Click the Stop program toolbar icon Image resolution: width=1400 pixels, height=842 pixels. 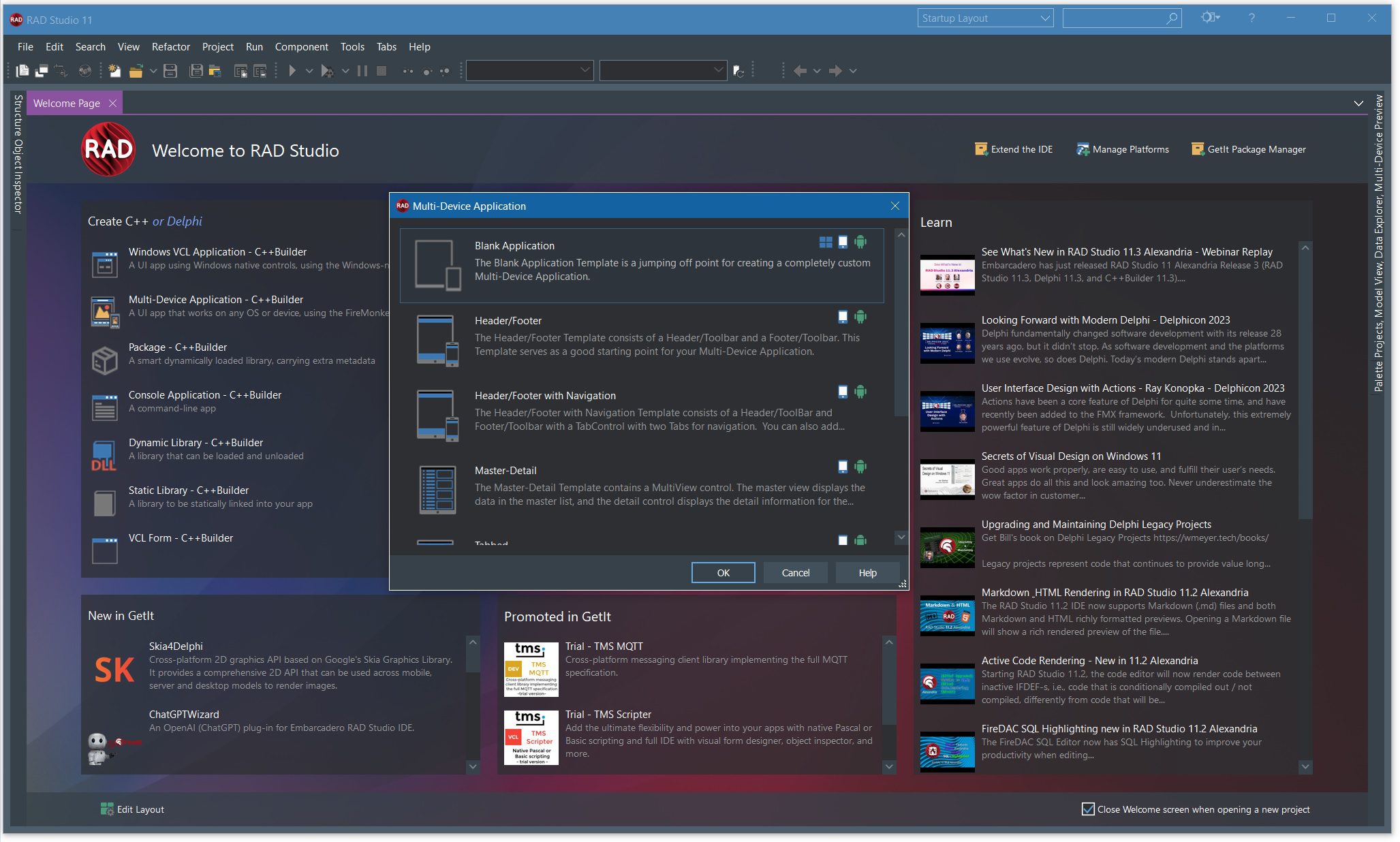click(382, 70)
